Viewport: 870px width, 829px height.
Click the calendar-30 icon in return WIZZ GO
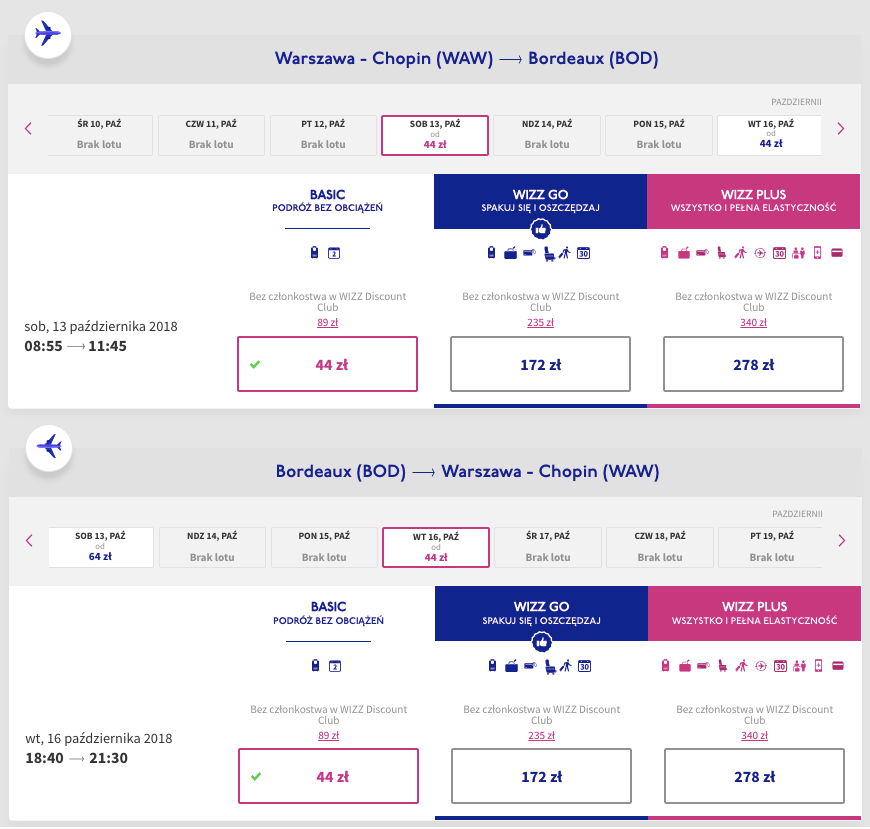[x=584, y=665]
